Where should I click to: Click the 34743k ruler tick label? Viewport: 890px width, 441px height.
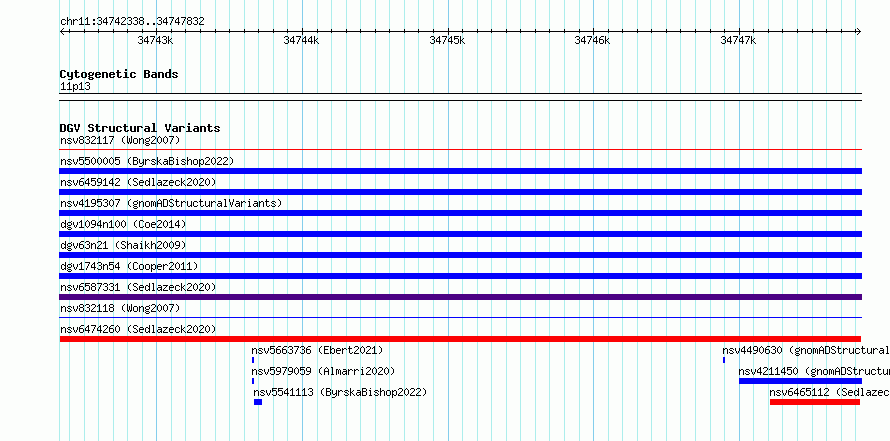coord(155,40)
